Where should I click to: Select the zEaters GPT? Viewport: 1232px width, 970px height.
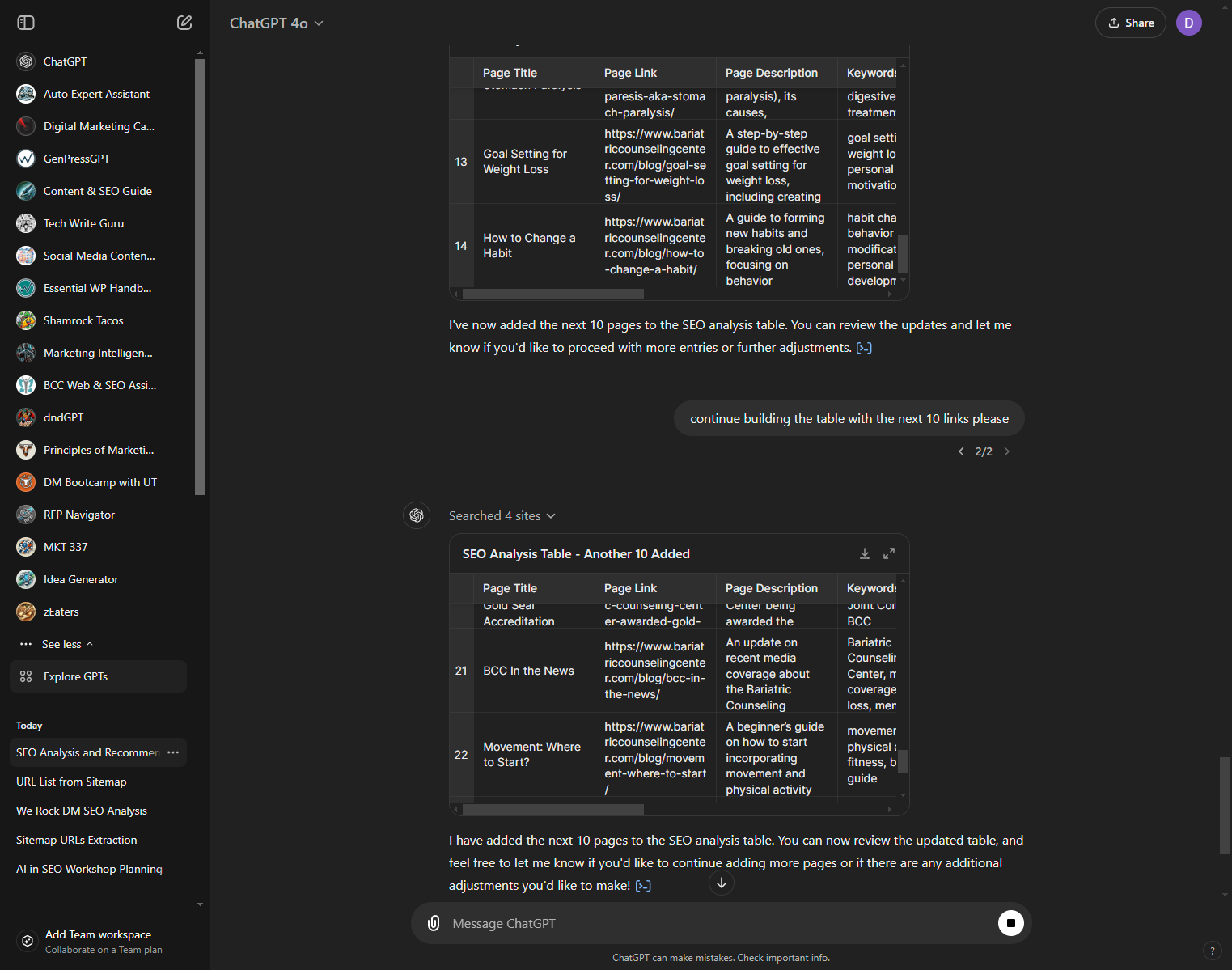pos(99,612)
